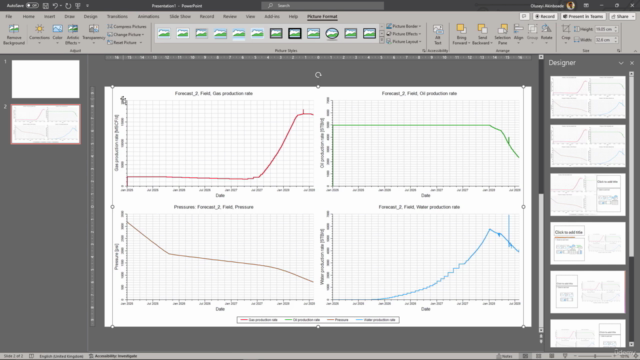Screen dimensions: 640x360
Task: Click the Share button
Action: pyautogui.click(x=622, y=16)
